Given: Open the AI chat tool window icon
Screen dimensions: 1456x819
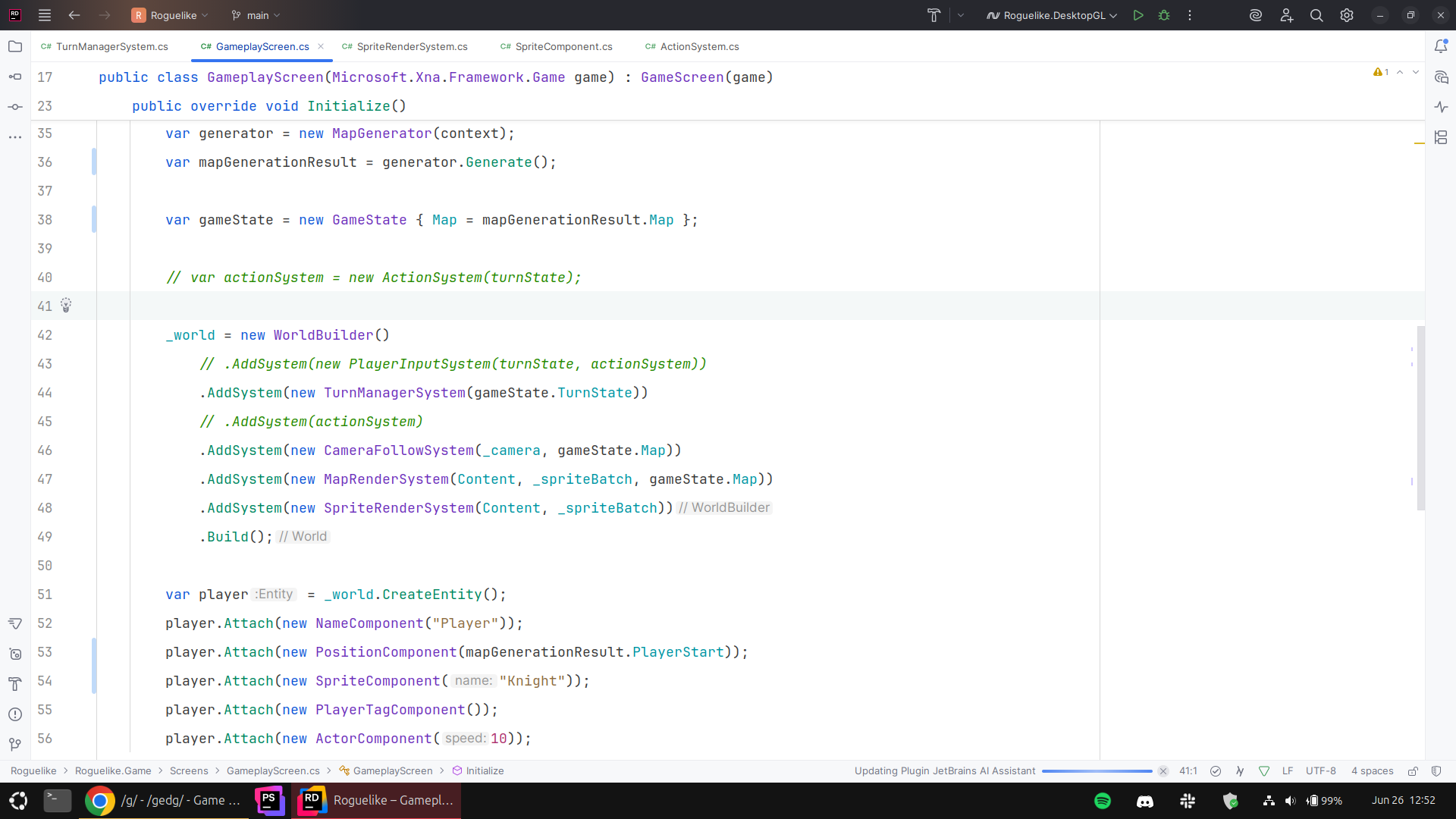Looking at the screenshot, I should click(1441, 77).
